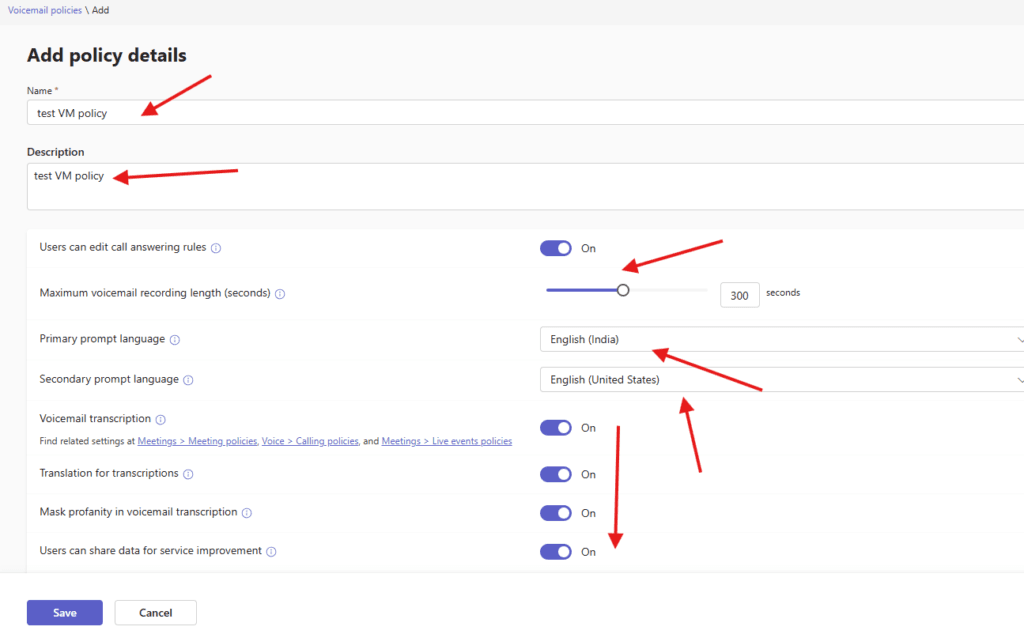Open Meetings > Meeting policies link
Viewport: 1024px width, 634px height.
[x=197, y=441]
